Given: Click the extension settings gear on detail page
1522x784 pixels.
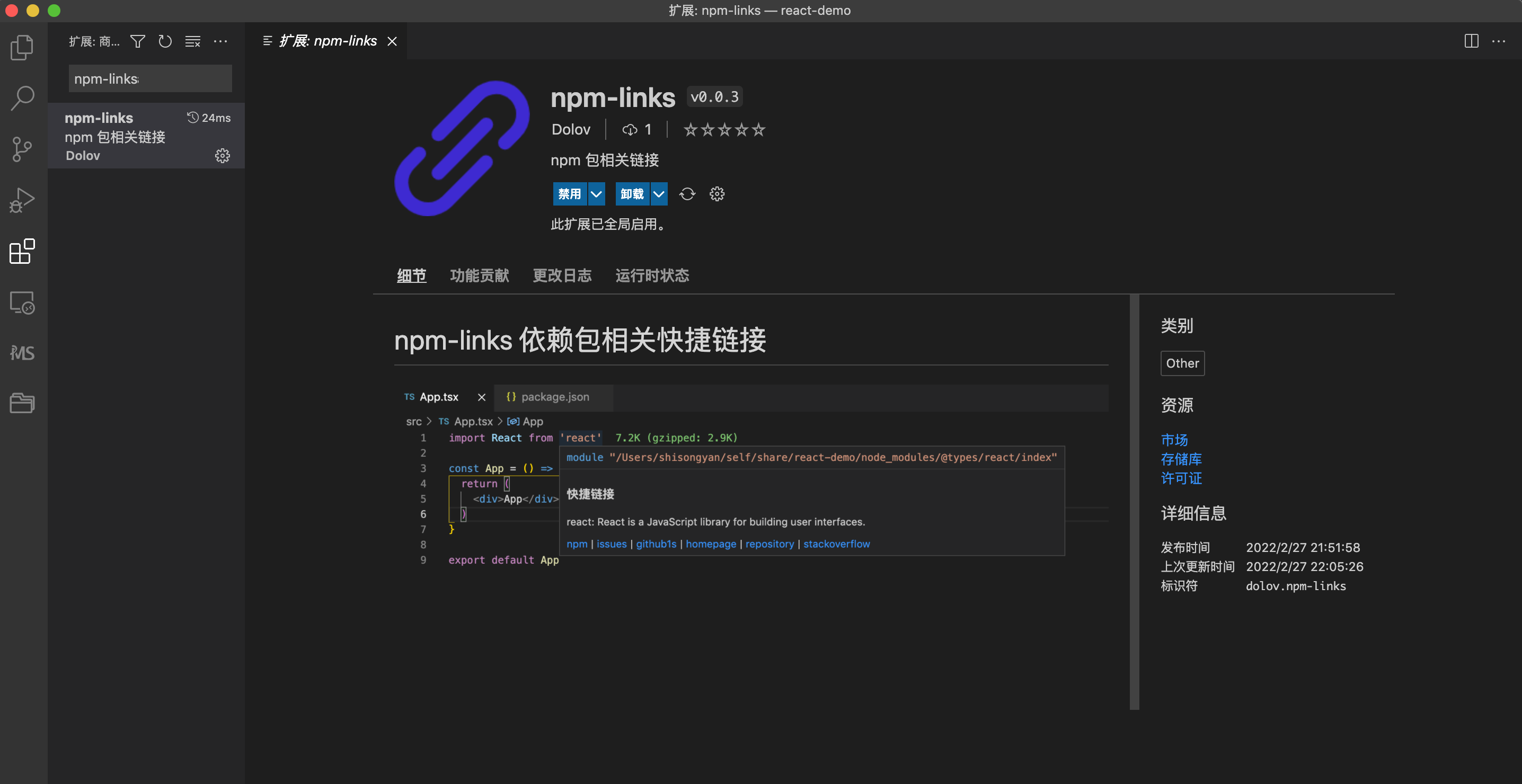Looking at the screenshot, I should 716,194.
